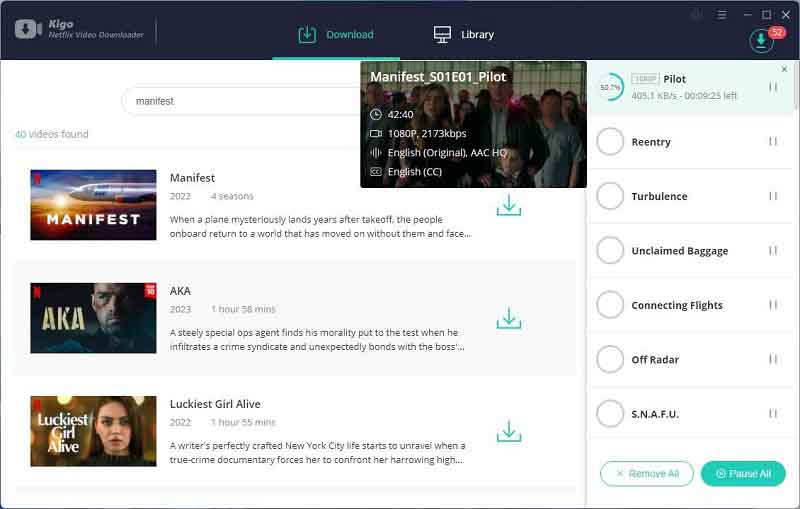Open the AKA poster thumbnail
The height and width of the screenshot is (509, 800).
coord(93,318)
